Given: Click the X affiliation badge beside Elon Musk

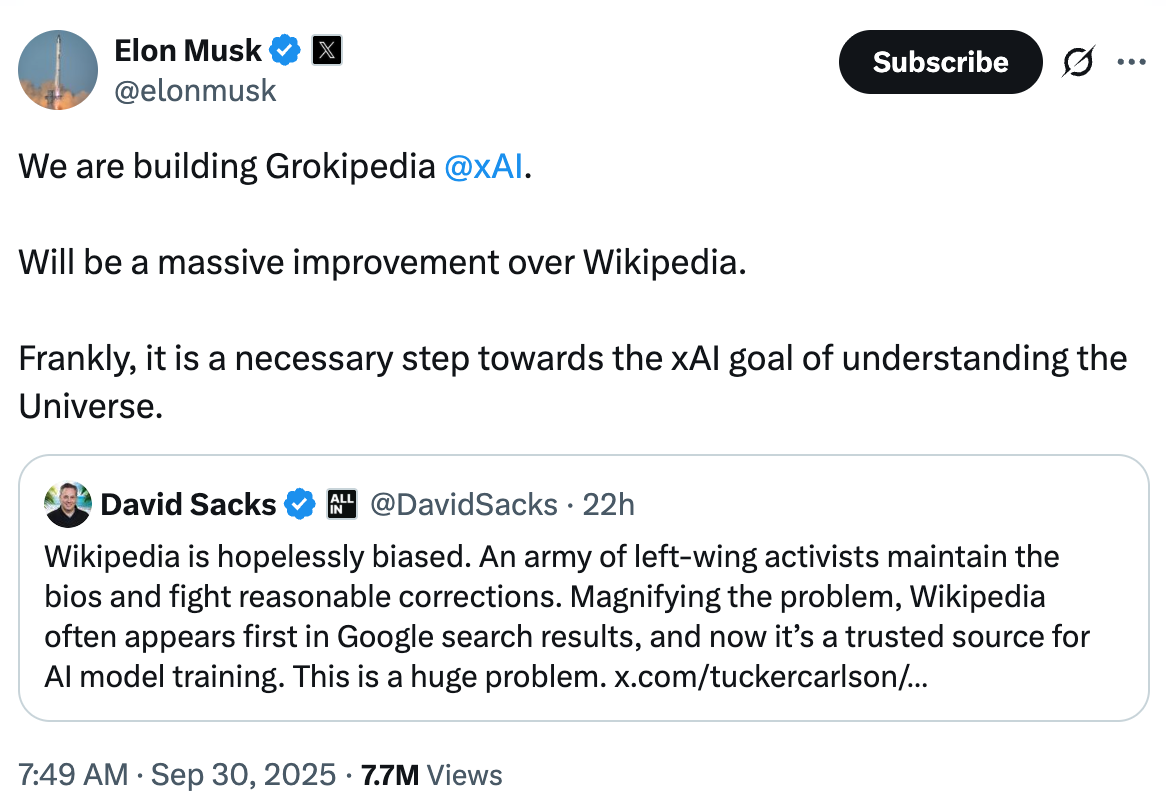Looking at the screenshot, I should (x=327, y=50).
